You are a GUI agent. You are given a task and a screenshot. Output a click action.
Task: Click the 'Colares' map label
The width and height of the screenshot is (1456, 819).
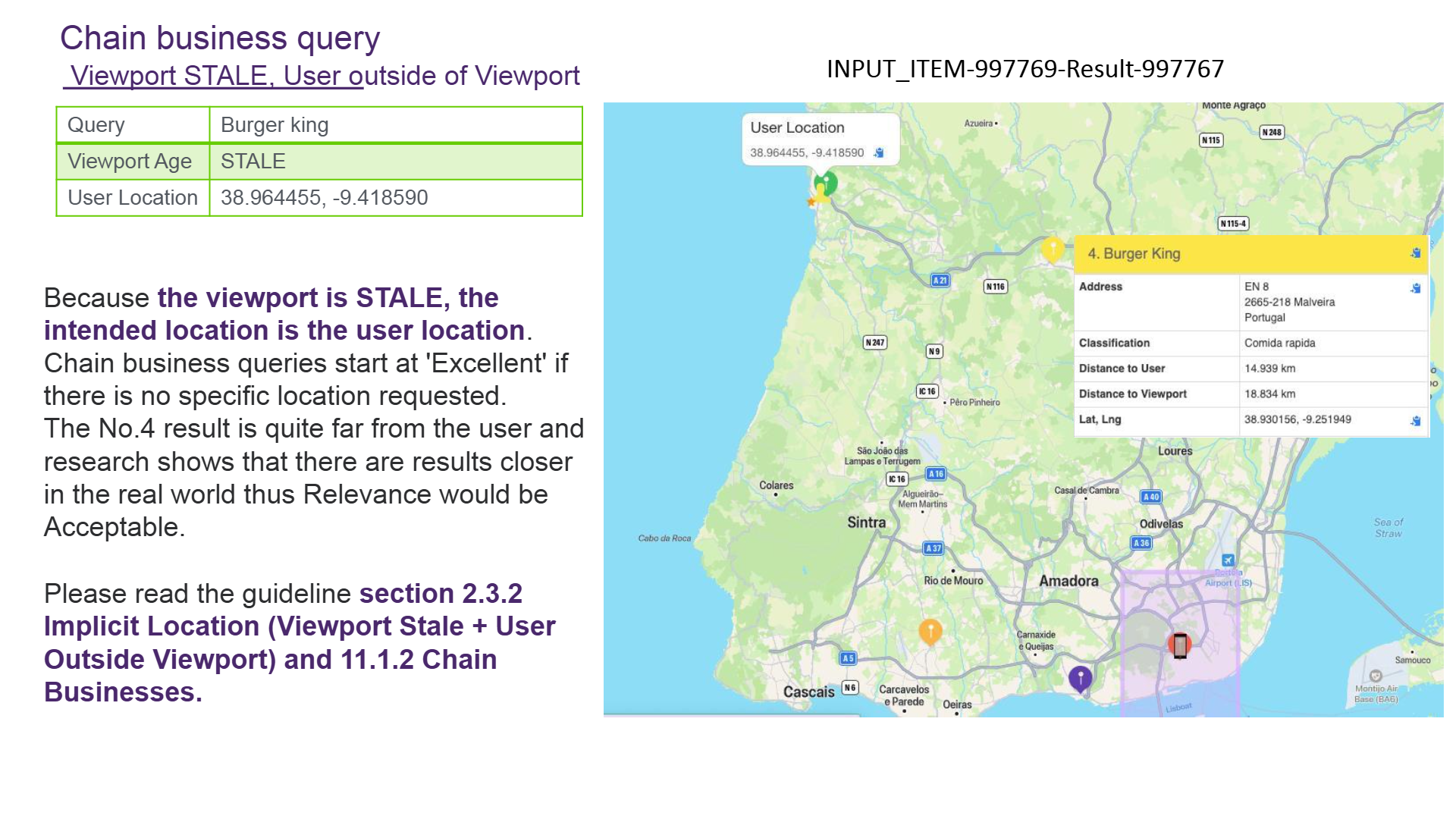(776, 485)
